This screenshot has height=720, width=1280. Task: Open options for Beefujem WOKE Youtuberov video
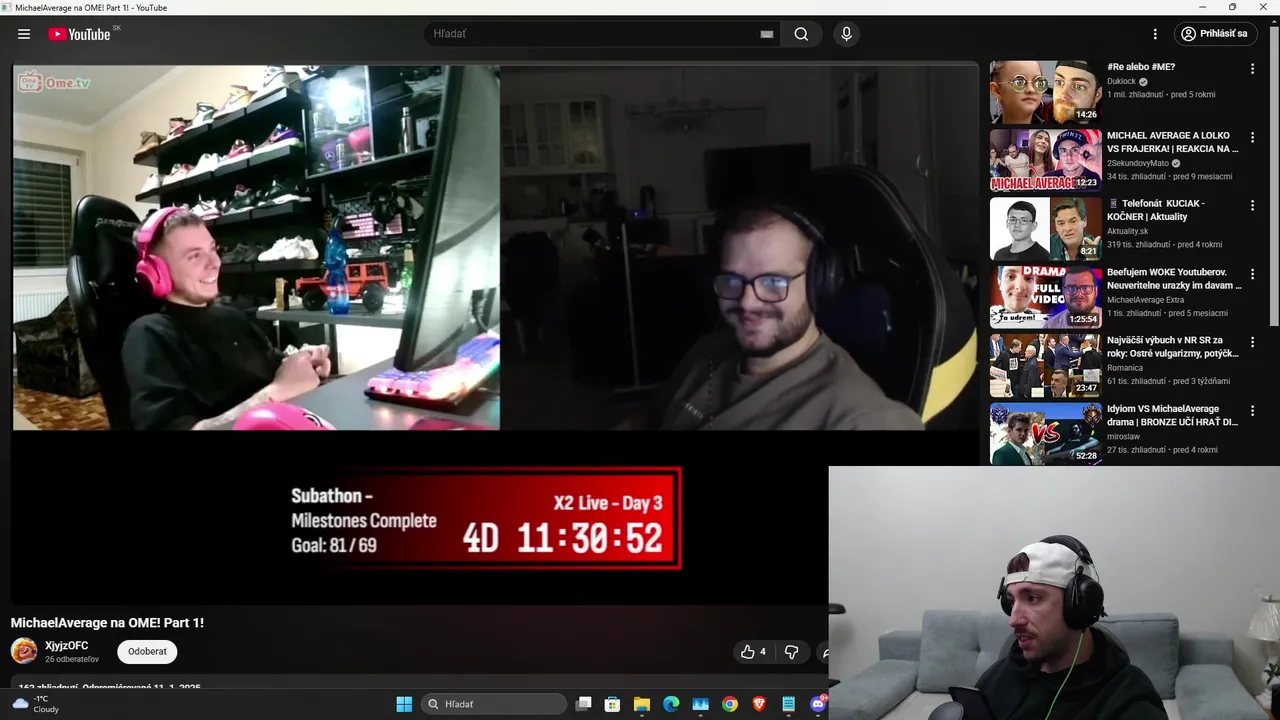click(x=1252, y=274)
